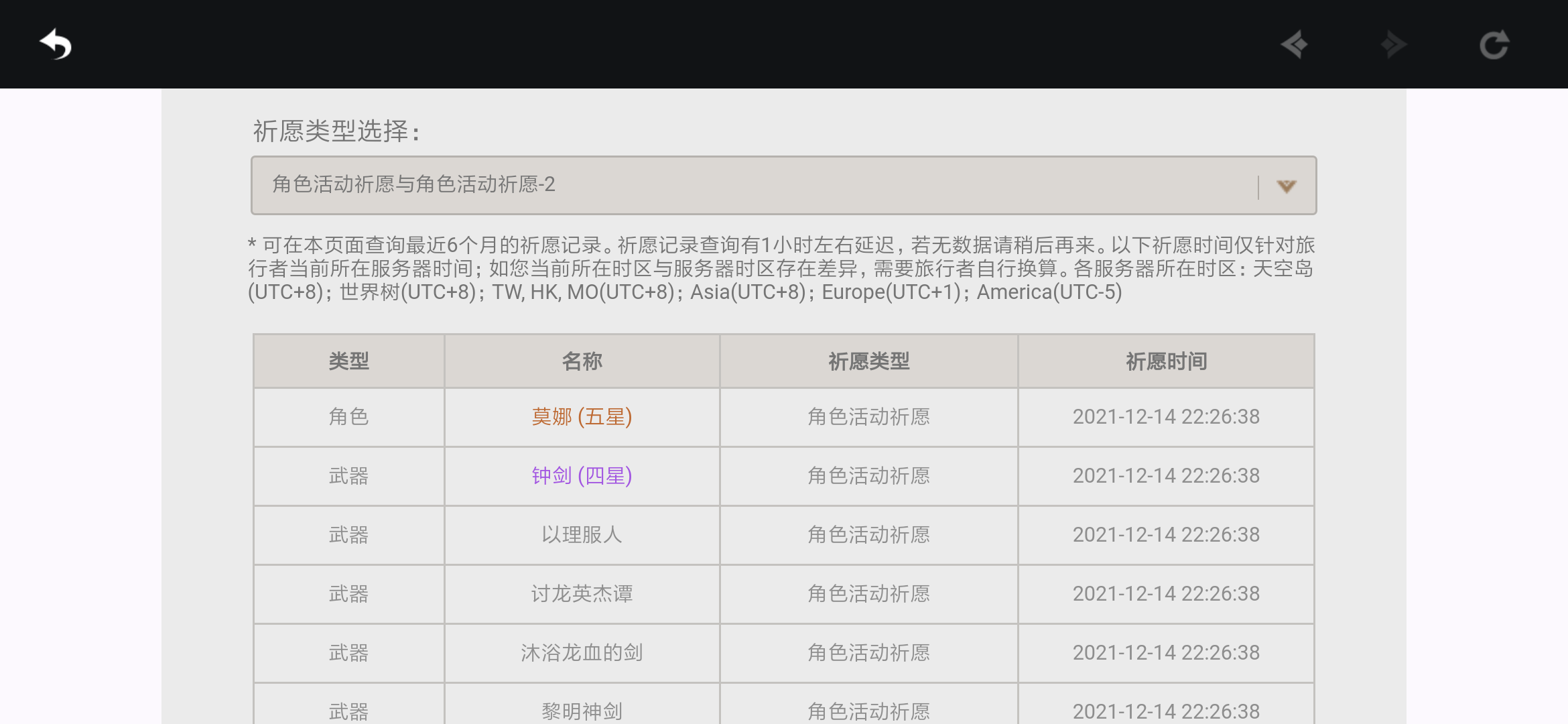Screen dimensions: 1568x724
Task: Select 沐浴龙血的剑 weapon name
Action: tap(582, 653)
